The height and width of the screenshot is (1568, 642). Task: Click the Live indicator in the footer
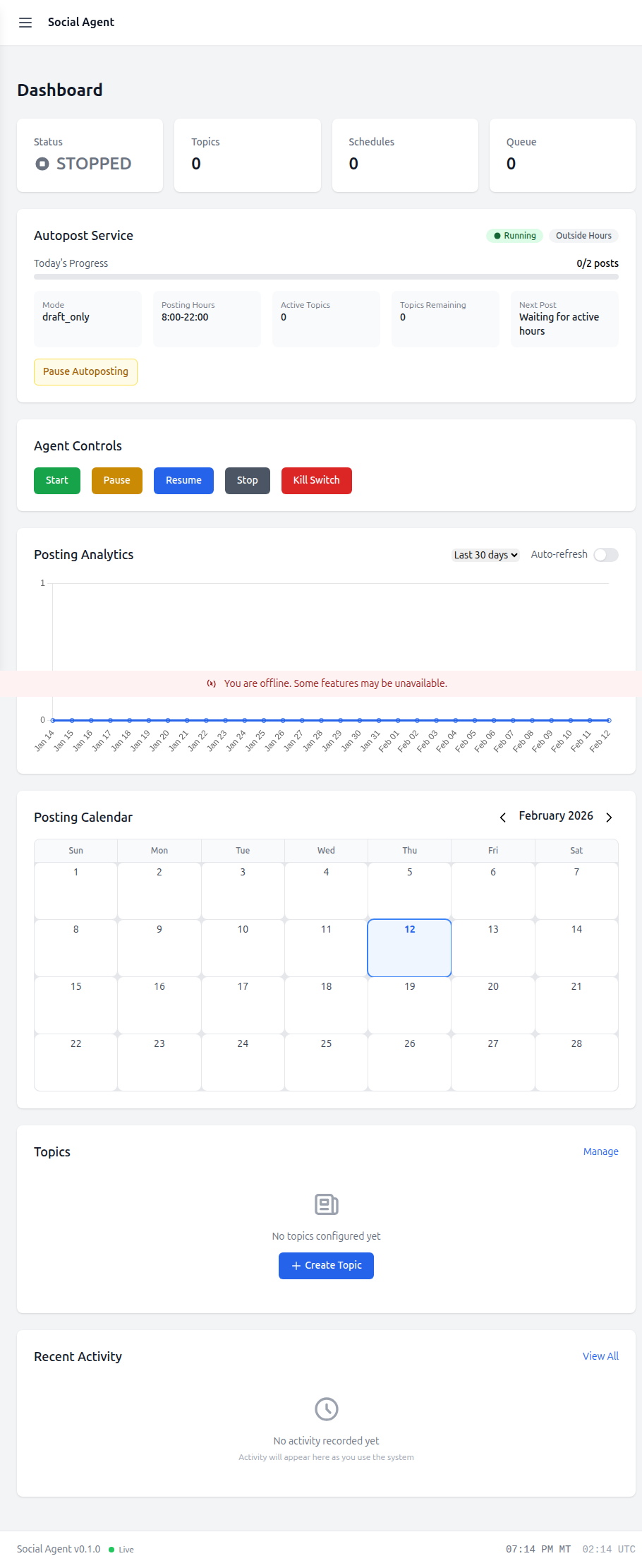121,1549
